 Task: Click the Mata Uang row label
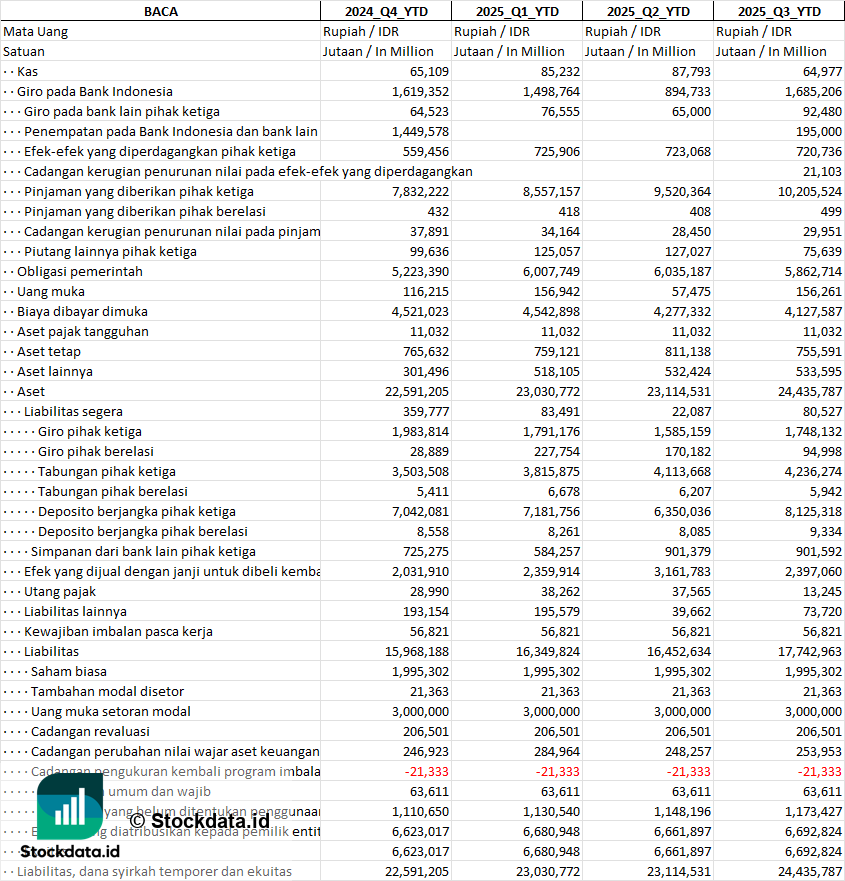35,31
